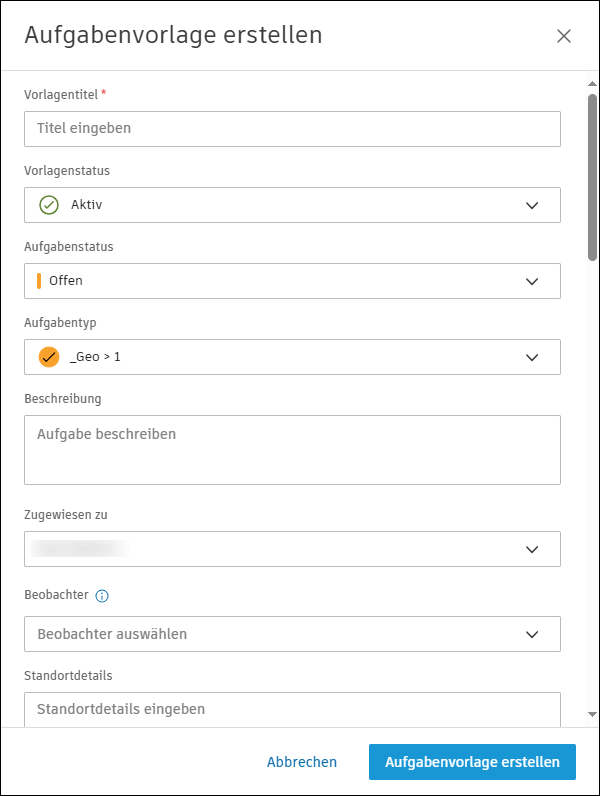The height and width of the screenshot is (796, 600).
Task: Expand the Vorlagenstatus dropdown arrow
Action: (x=532, y=205)
